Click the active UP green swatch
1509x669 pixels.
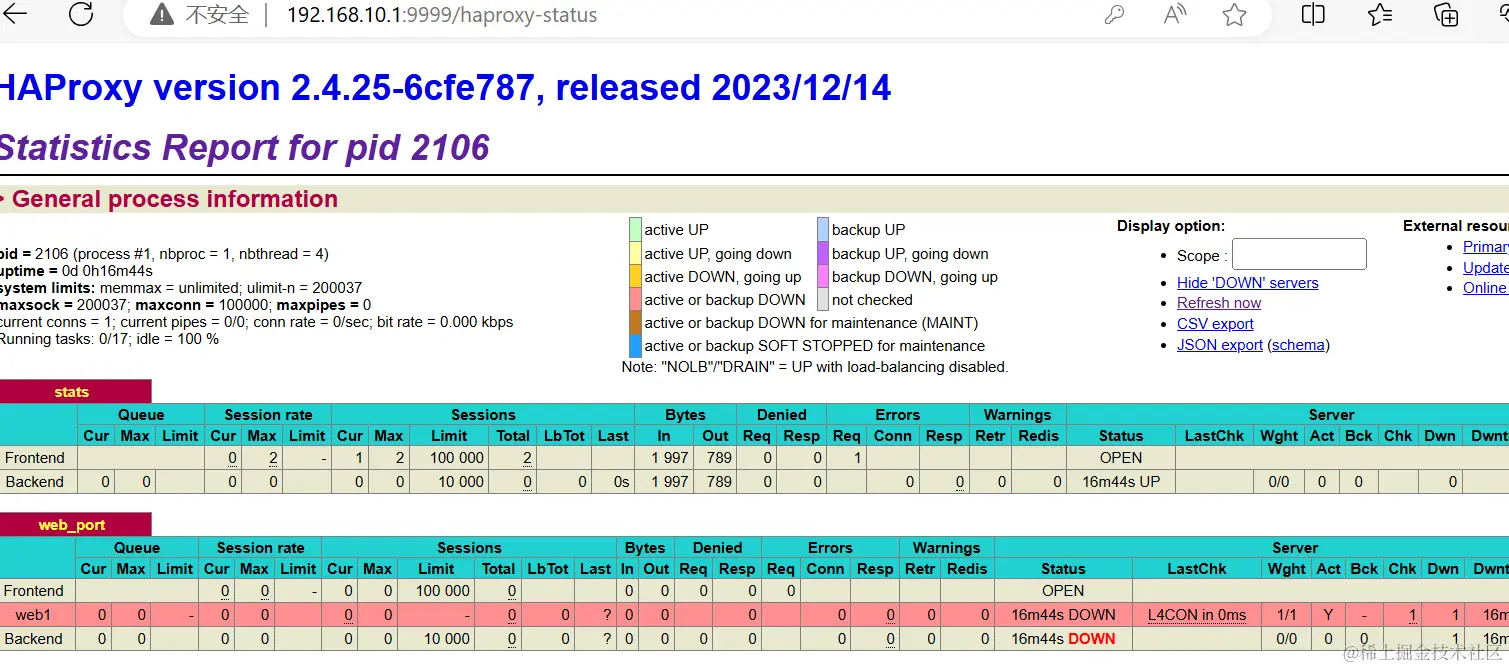[635, 229]
